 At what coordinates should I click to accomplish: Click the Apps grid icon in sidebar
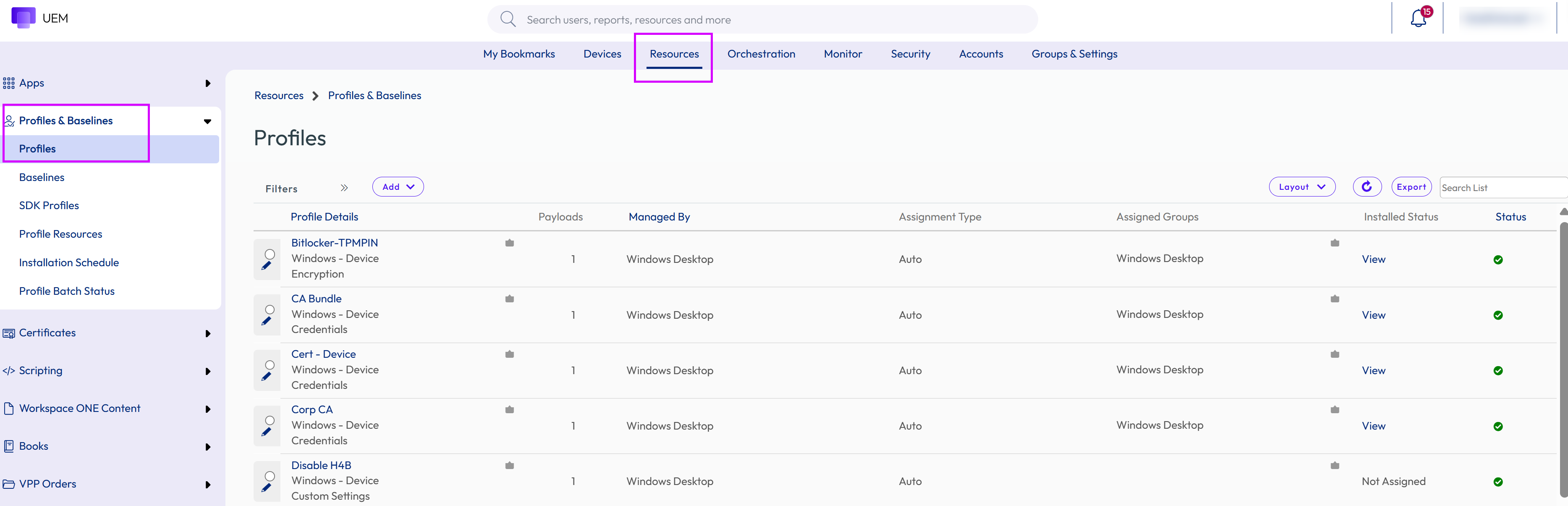[x=8, y=83]
